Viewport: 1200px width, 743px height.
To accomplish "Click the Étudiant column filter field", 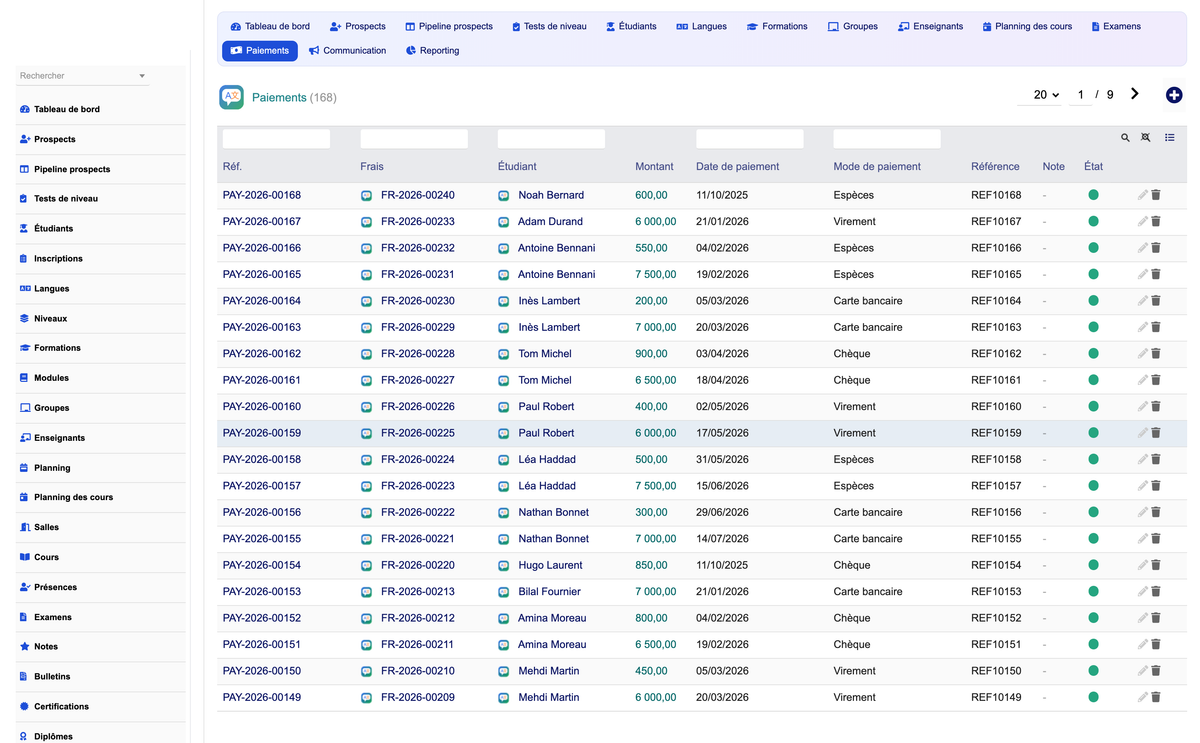I will click(551, 139).
